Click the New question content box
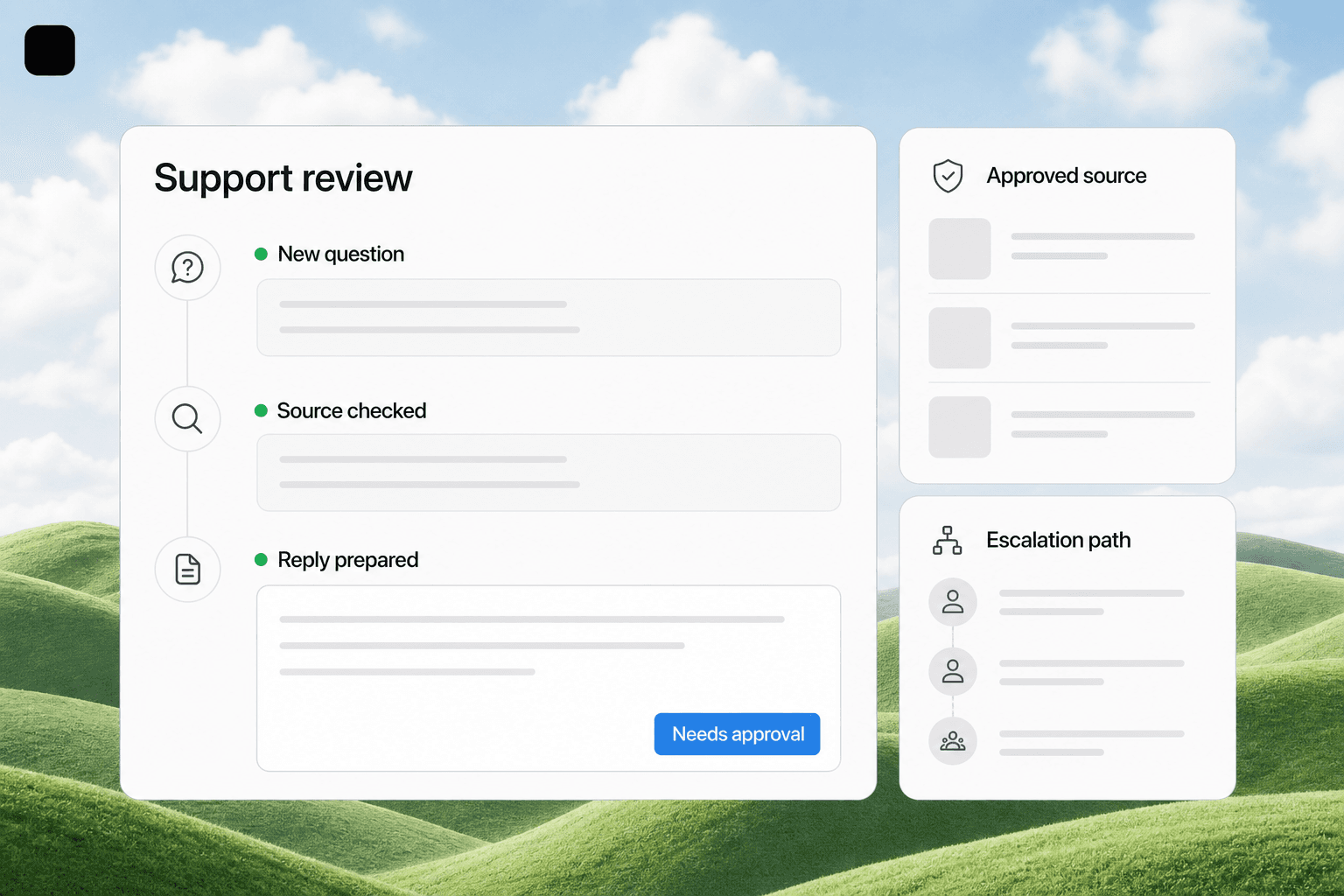The image size is (1344, 896). pos(549,318)
